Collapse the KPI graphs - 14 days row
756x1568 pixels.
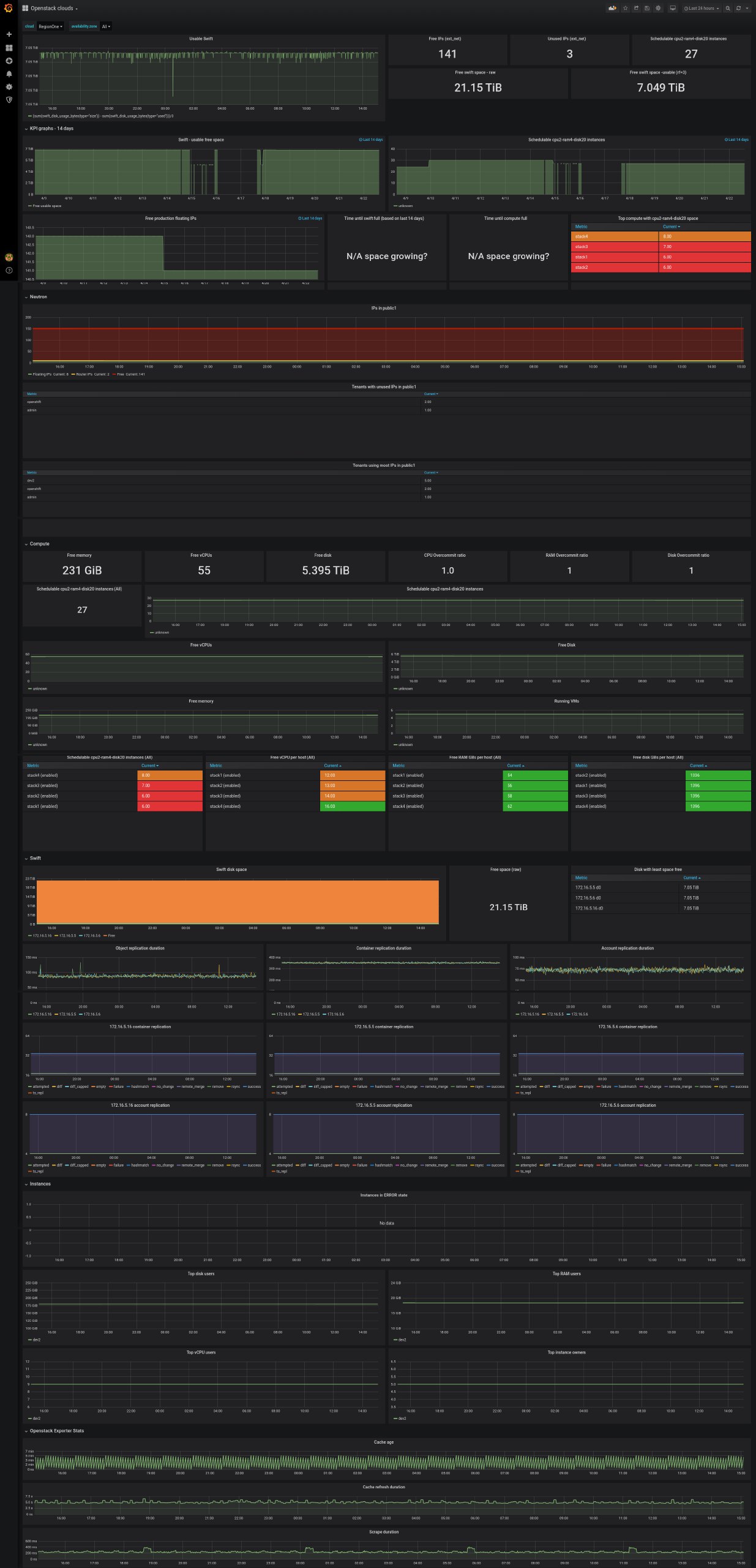tap(49, 129)
